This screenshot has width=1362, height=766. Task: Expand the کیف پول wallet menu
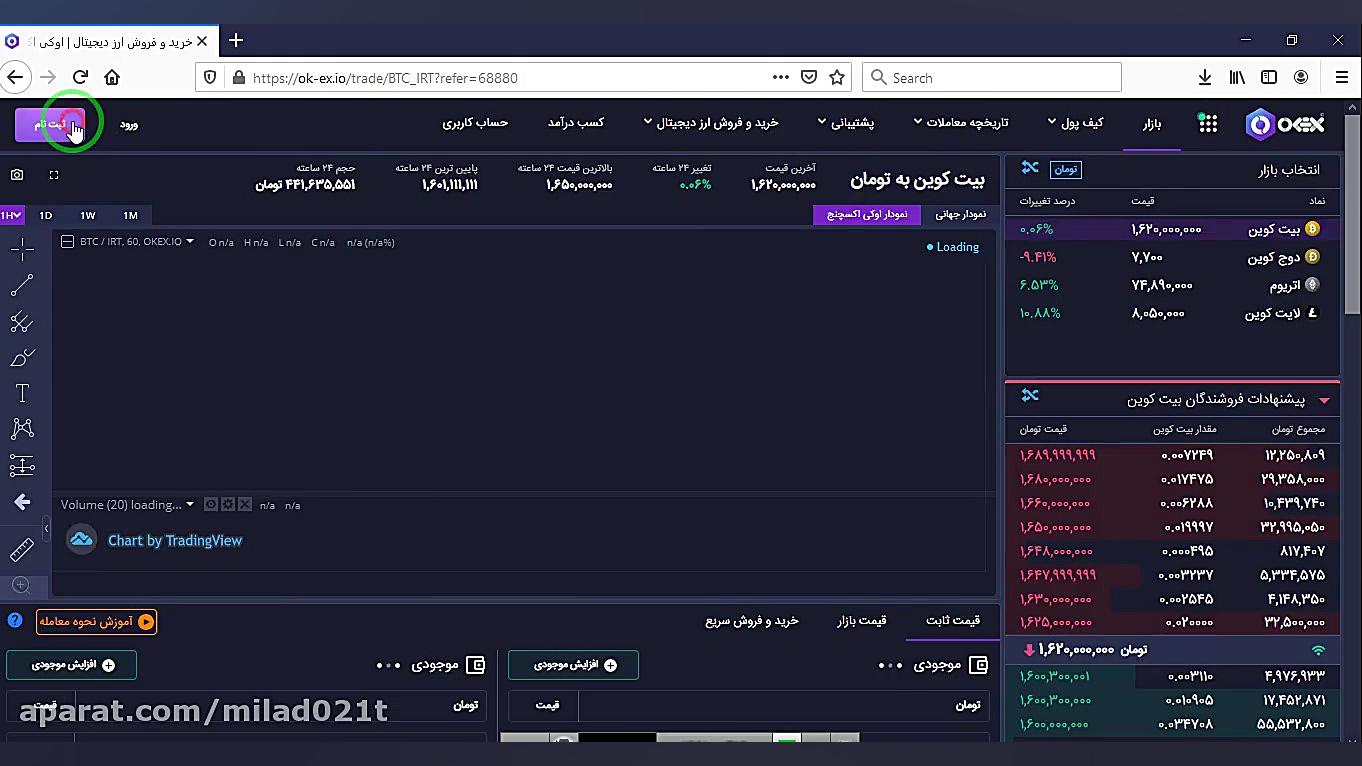coord(1075,123)
